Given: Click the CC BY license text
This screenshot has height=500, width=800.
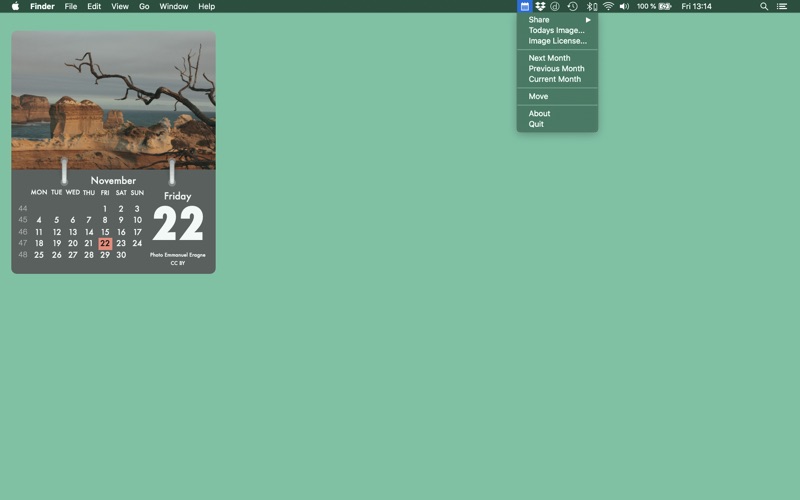Looking at the screenshot, I should pyautogui.click(x=178, y=263).
